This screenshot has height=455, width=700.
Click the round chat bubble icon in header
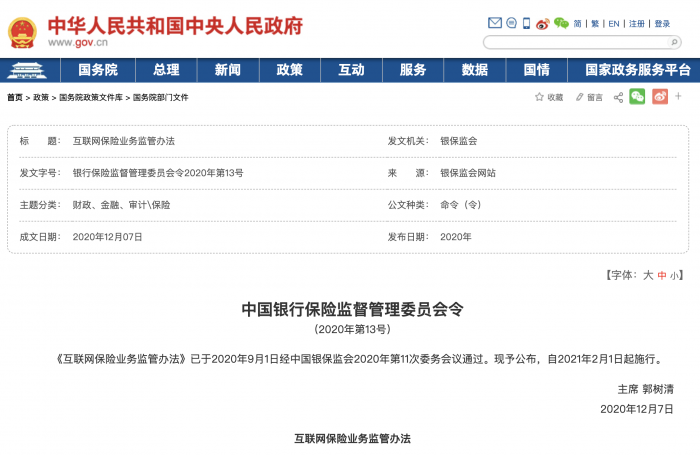click(512, 23)
